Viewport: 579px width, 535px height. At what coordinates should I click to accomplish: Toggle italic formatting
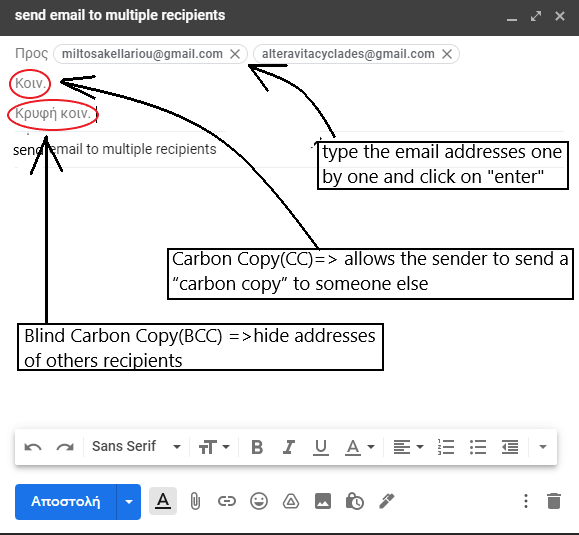(289, 447)
